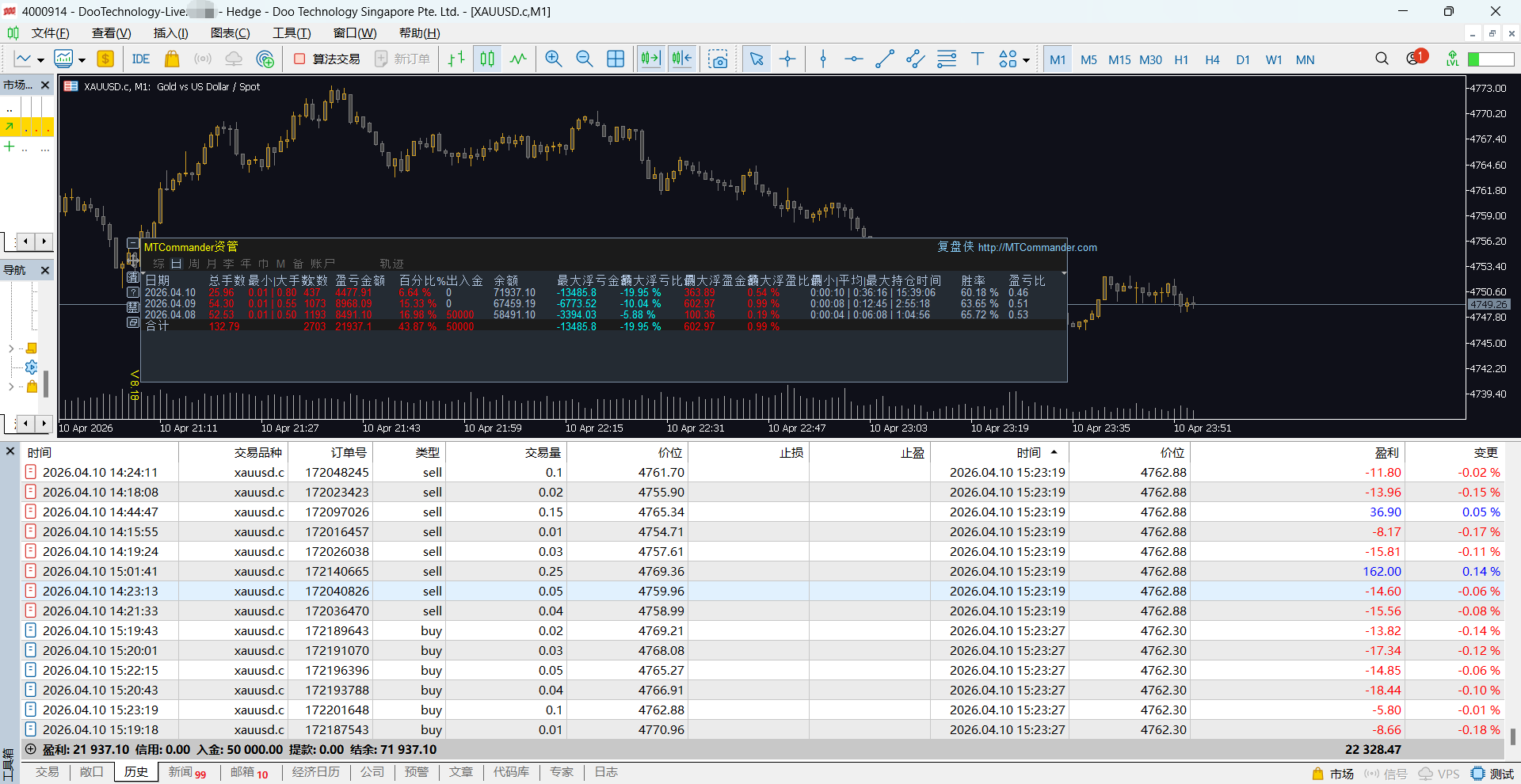Click the Zoom In magnifier icon
This screenshot has width=1521, height=784.
coord(553,59)
